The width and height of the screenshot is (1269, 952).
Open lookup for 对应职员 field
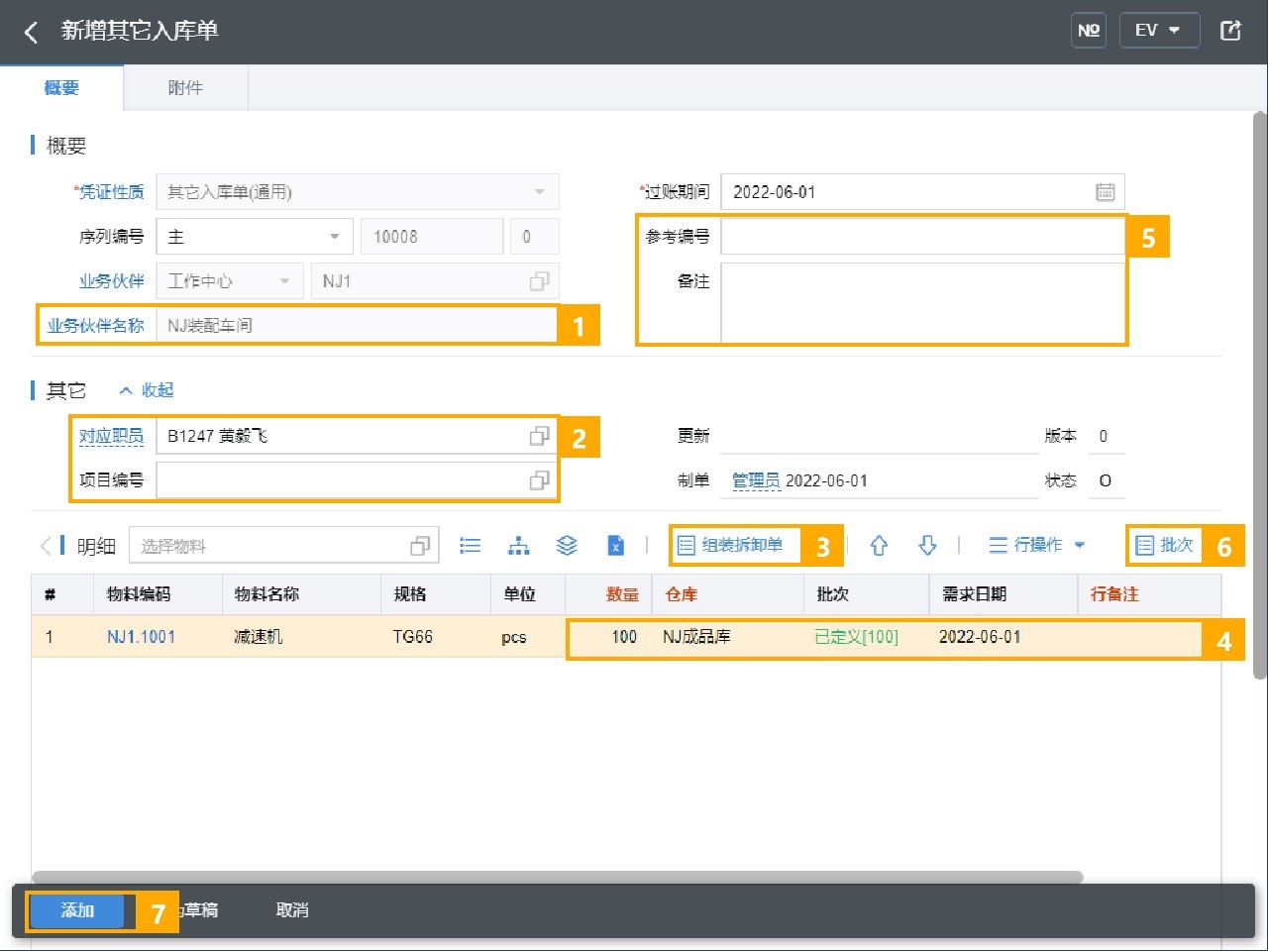539,436
